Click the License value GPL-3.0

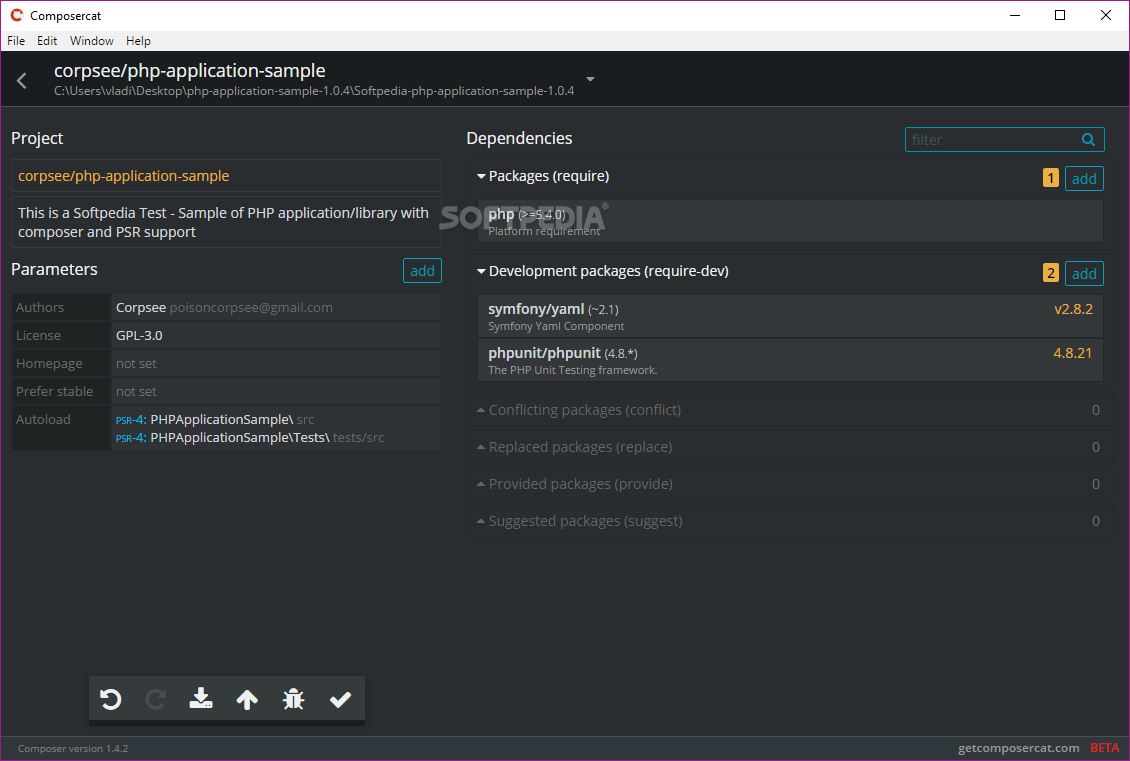point(139,336)
